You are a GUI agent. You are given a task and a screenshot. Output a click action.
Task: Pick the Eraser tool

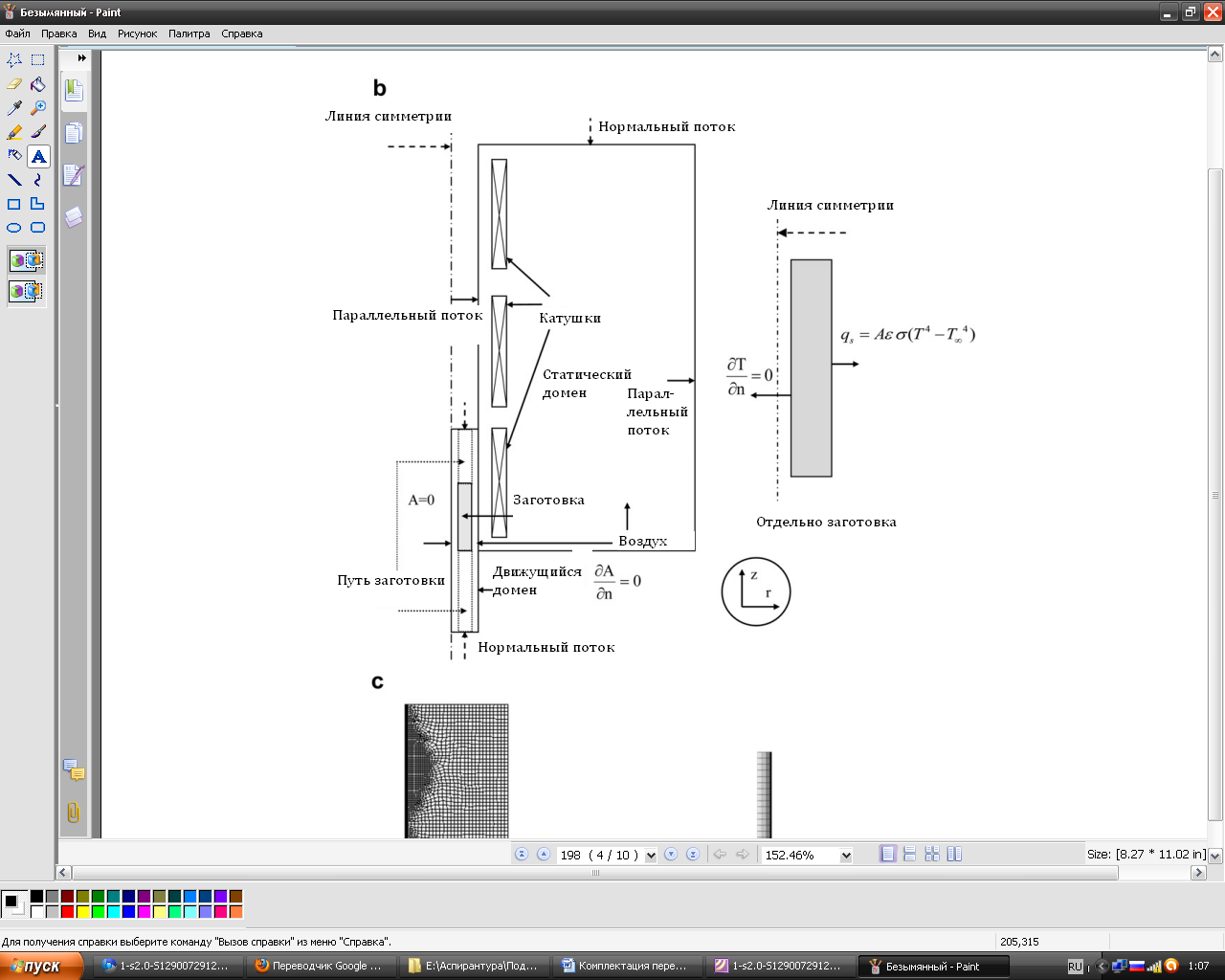[14, 84]
